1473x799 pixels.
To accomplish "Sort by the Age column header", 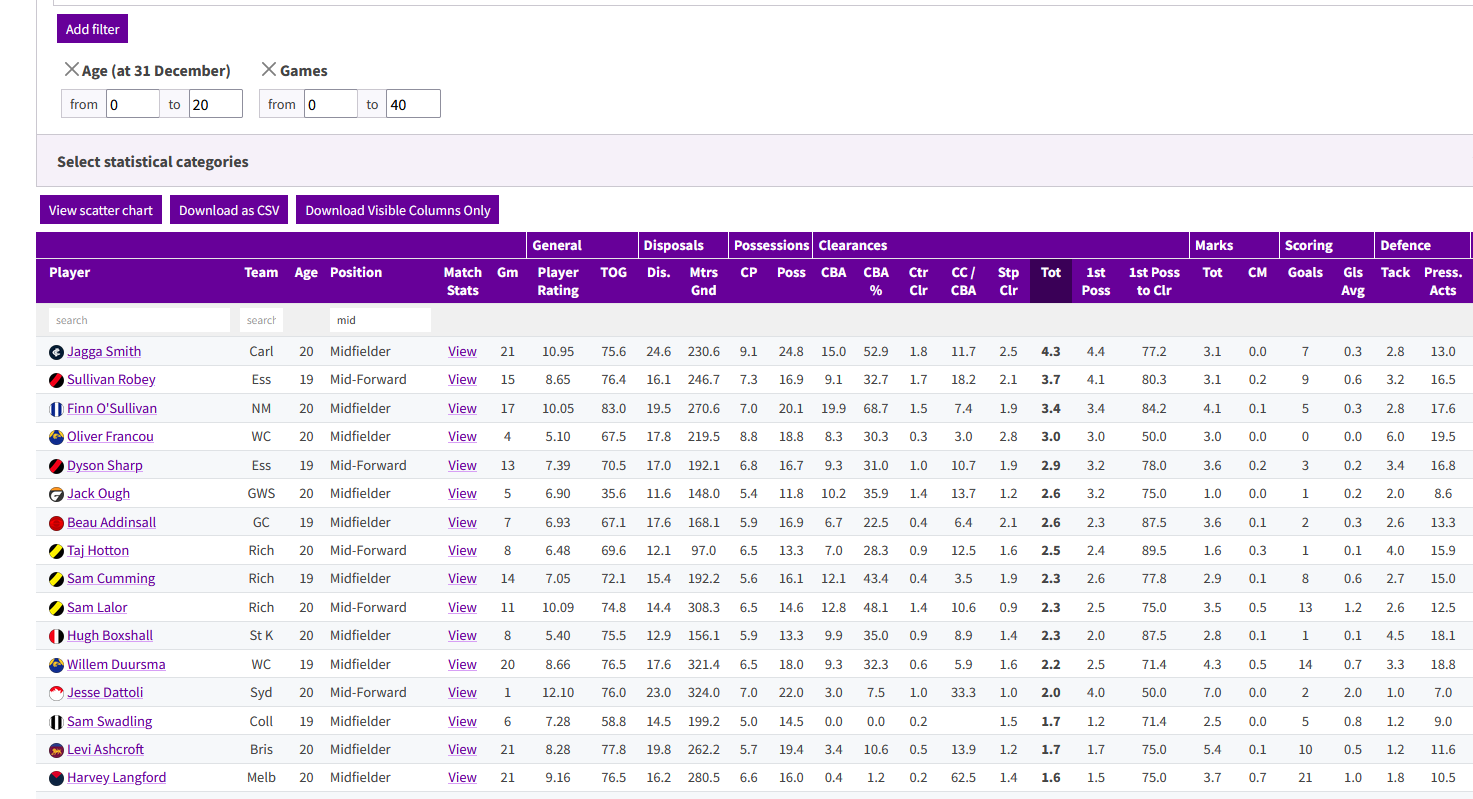I will click(x=306, y=272).
